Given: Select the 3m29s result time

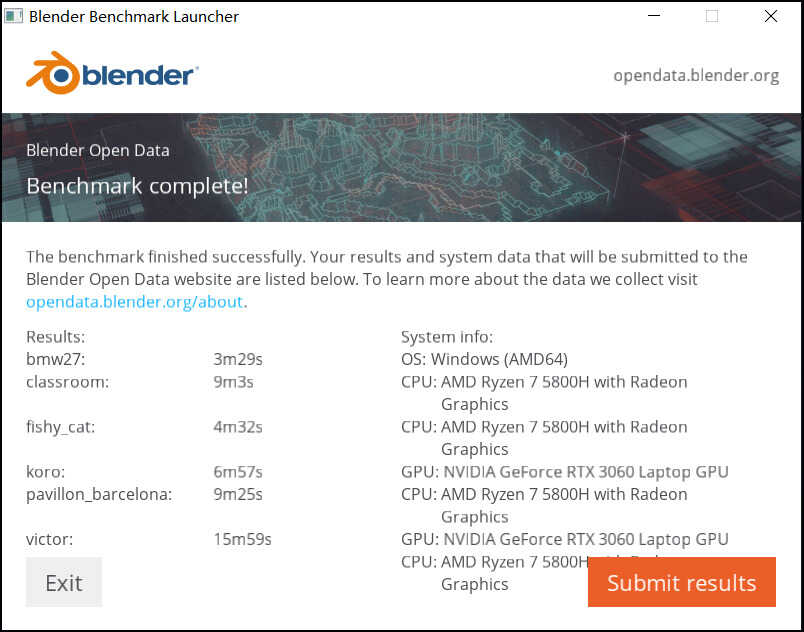Looking at the screenshot, I should (x=238, y=359).
